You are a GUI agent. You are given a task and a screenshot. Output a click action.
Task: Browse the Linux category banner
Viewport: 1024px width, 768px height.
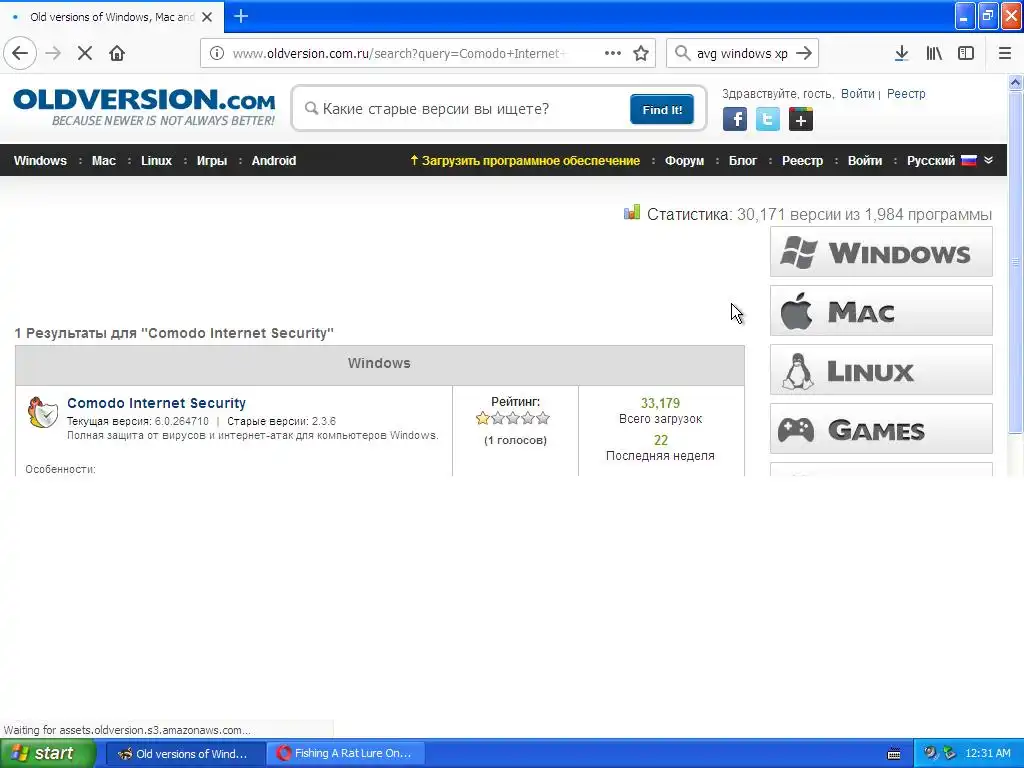881,370
